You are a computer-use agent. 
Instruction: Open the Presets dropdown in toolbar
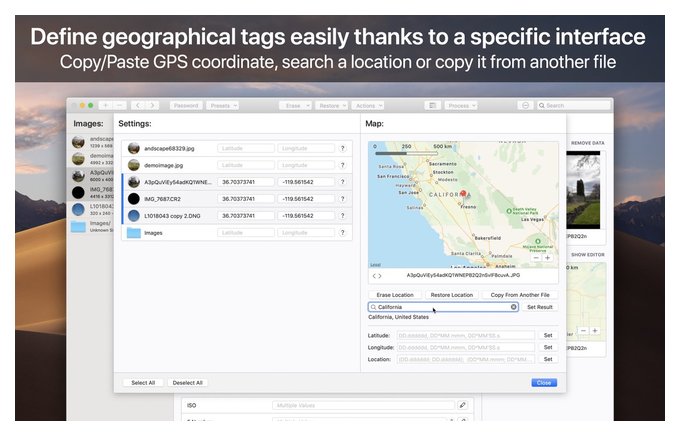[x=223, y=105]
